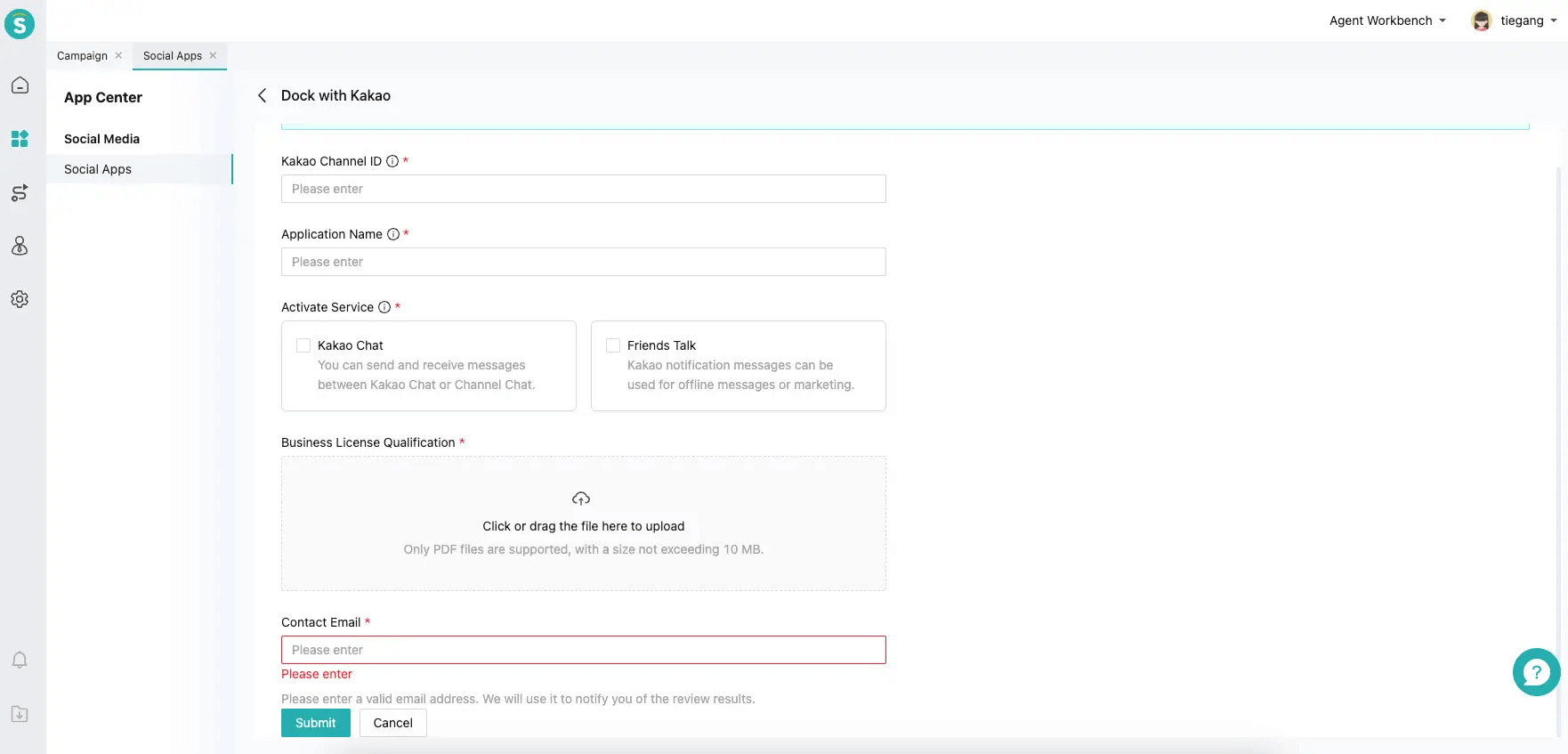This screenshot has height=754, width=1568.
Task: Submit the Kakao docking form
Action: 316,723
